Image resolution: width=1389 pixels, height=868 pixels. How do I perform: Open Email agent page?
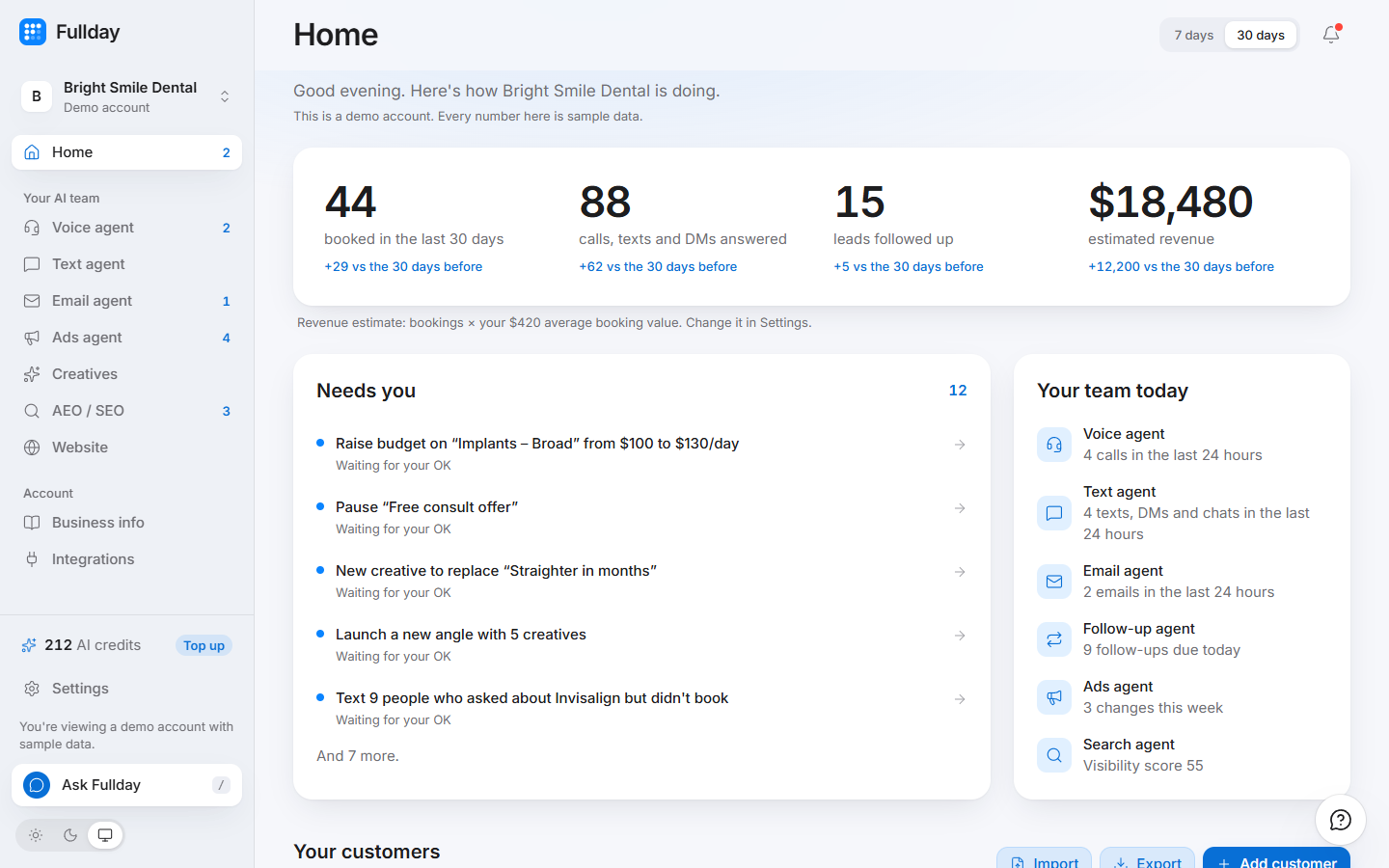click(127, 301)
